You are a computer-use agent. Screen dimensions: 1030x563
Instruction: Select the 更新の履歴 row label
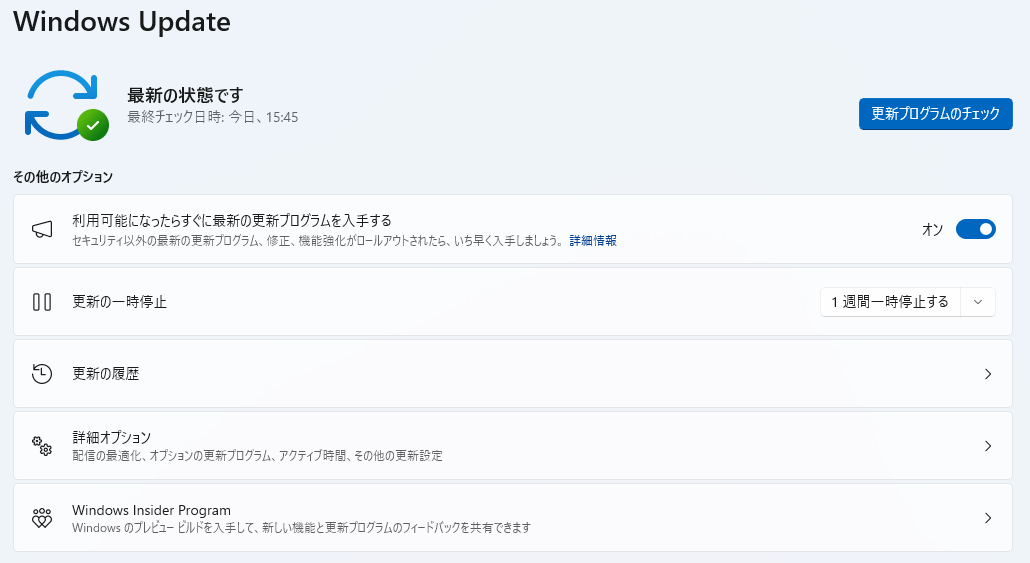coord(106,374)
